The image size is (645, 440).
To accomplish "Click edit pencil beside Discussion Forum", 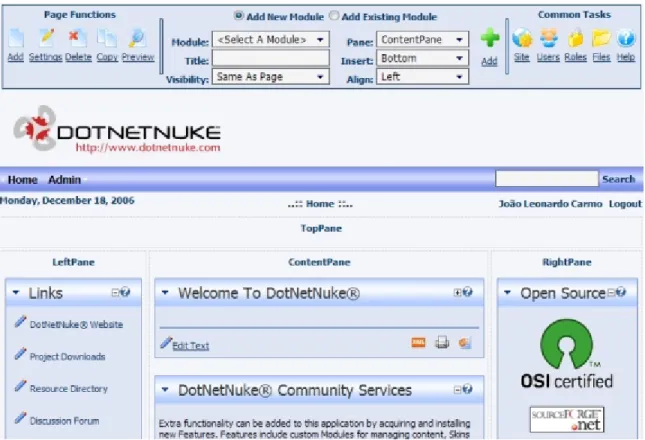I will (20, 418).
